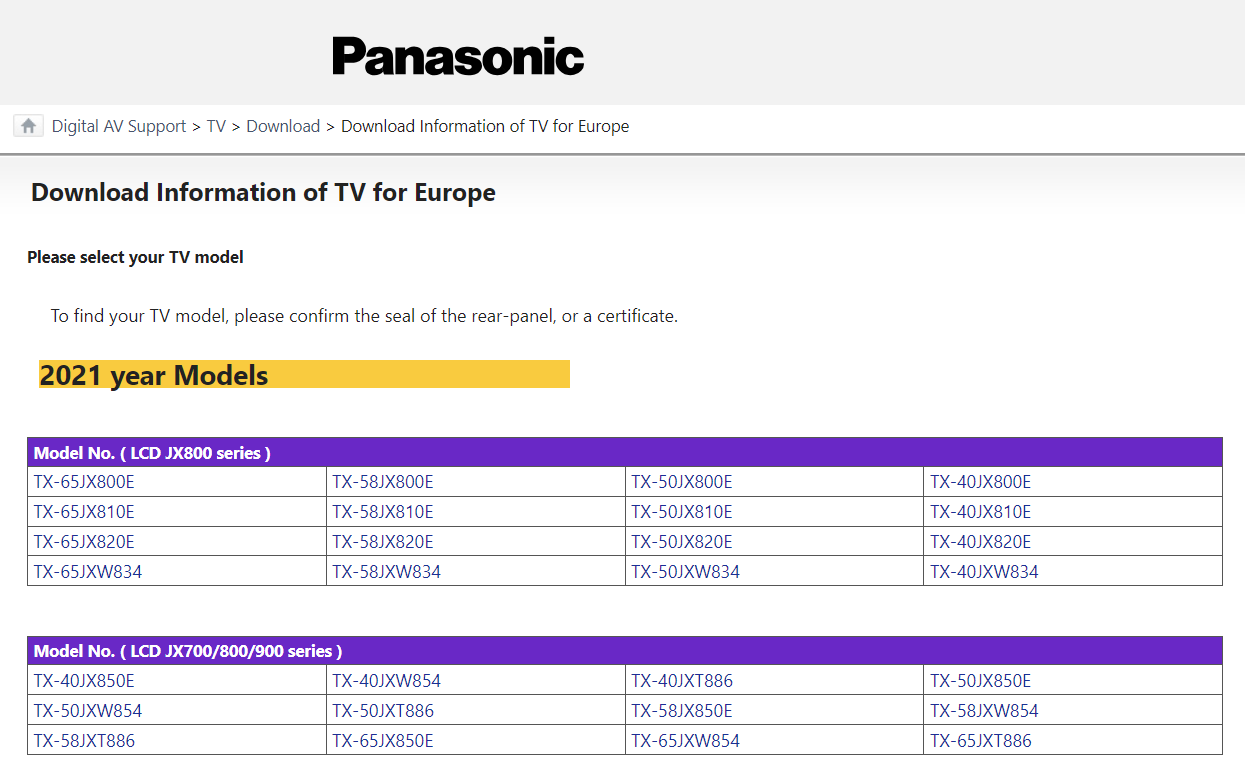This screenshot has width=1245, height=783.
Task: Click TX-58JXW834 model link
Action: coord(387,572)
